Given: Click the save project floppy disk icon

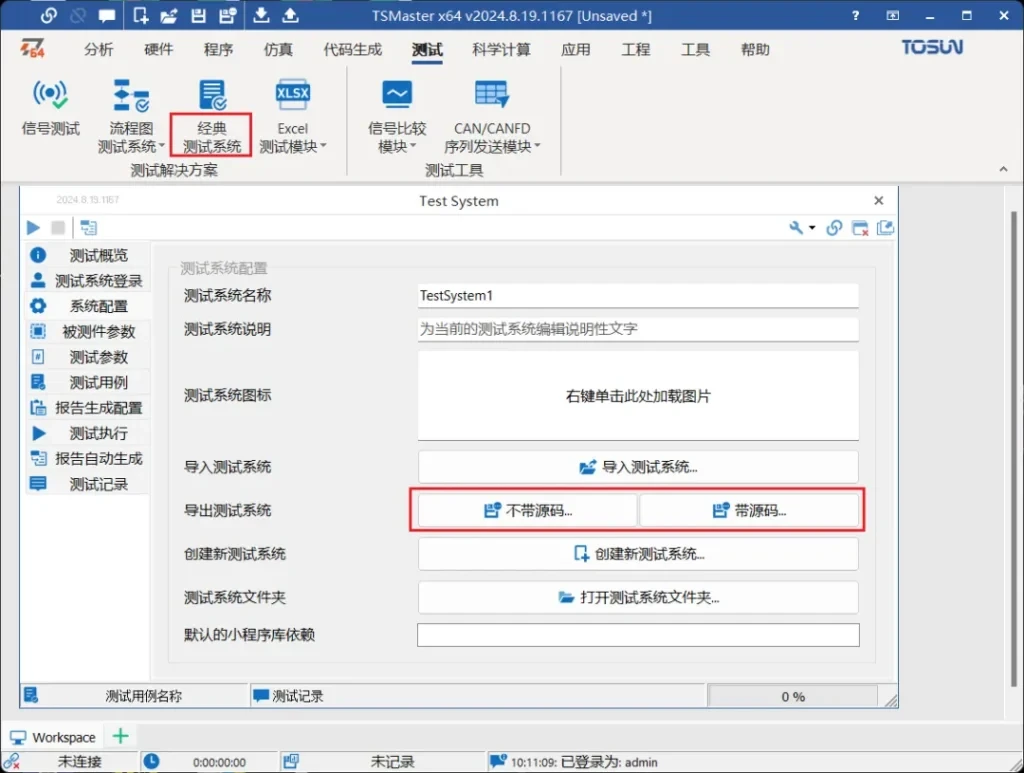Looking at the screenshot, I should point(198,15).
